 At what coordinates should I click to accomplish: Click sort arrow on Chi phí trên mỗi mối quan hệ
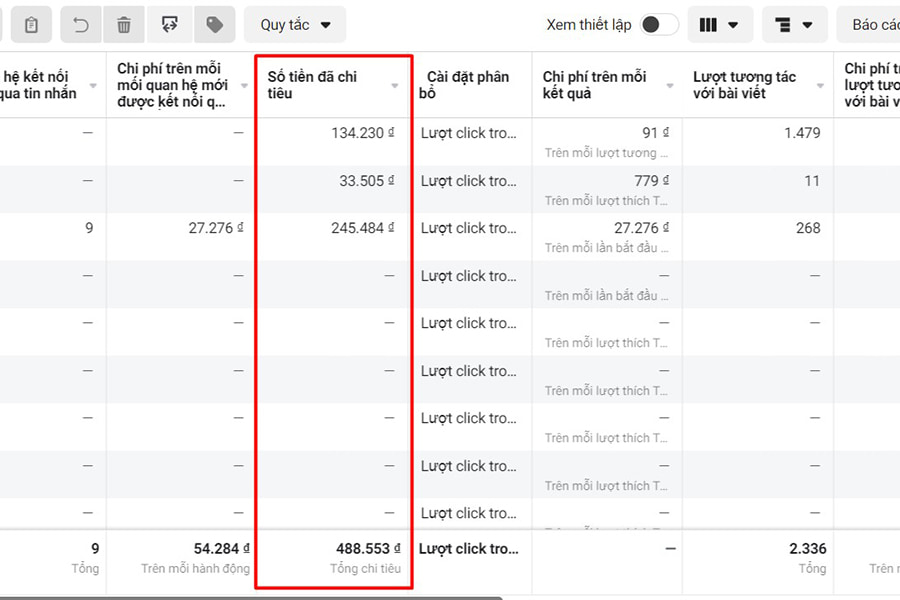[x=244, y=86]
